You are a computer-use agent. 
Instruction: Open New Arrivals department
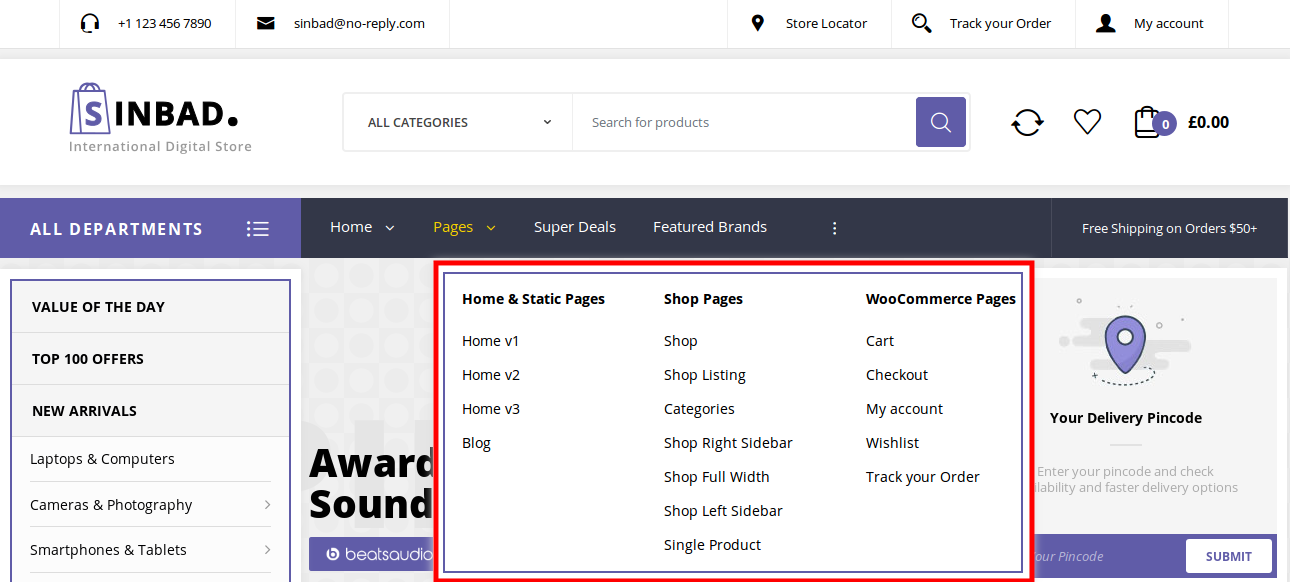pos(150,411)
